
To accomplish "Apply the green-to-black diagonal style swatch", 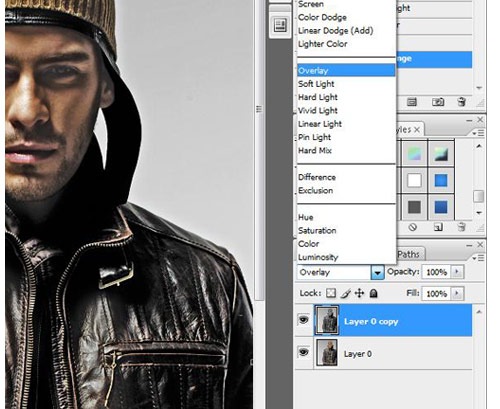I will tap(441, 154).
